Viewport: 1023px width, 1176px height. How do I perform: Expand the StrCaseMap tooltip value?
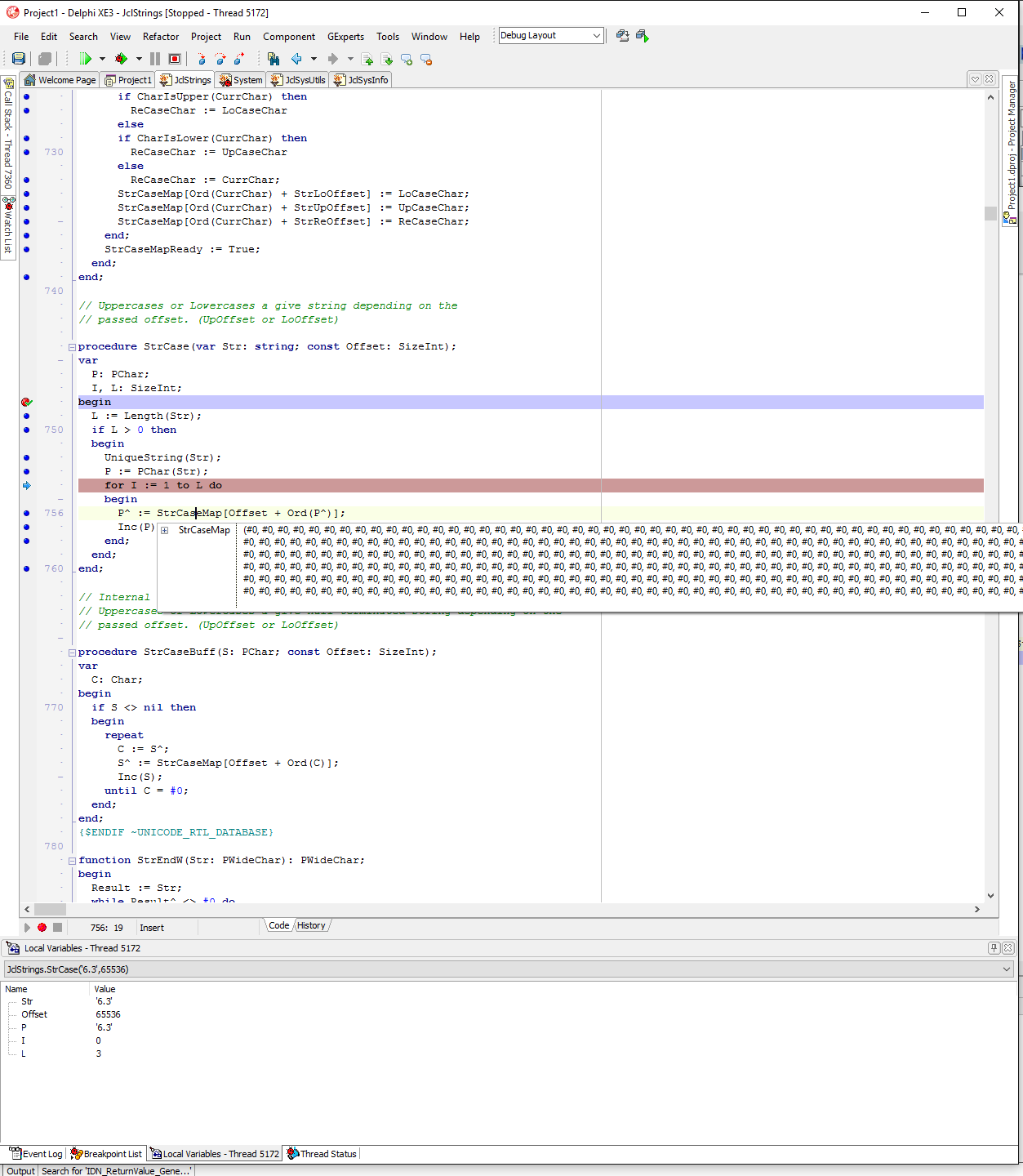165,530
